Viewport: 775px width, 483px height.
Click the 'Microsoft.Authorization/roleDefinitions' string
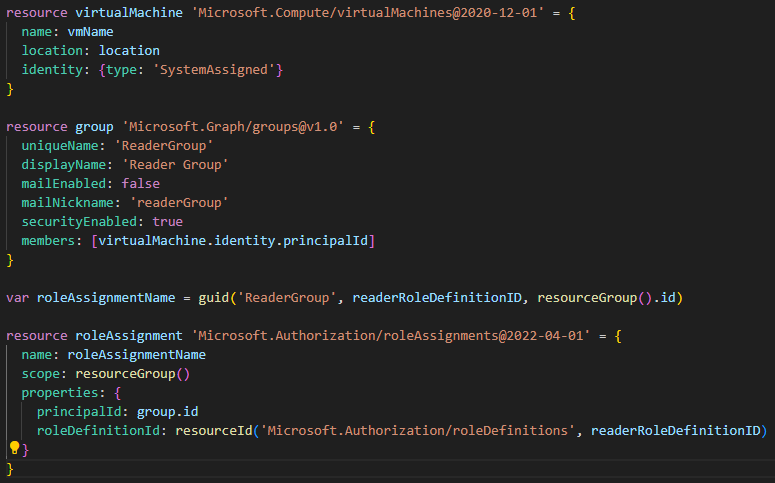(x=418, y=431)
